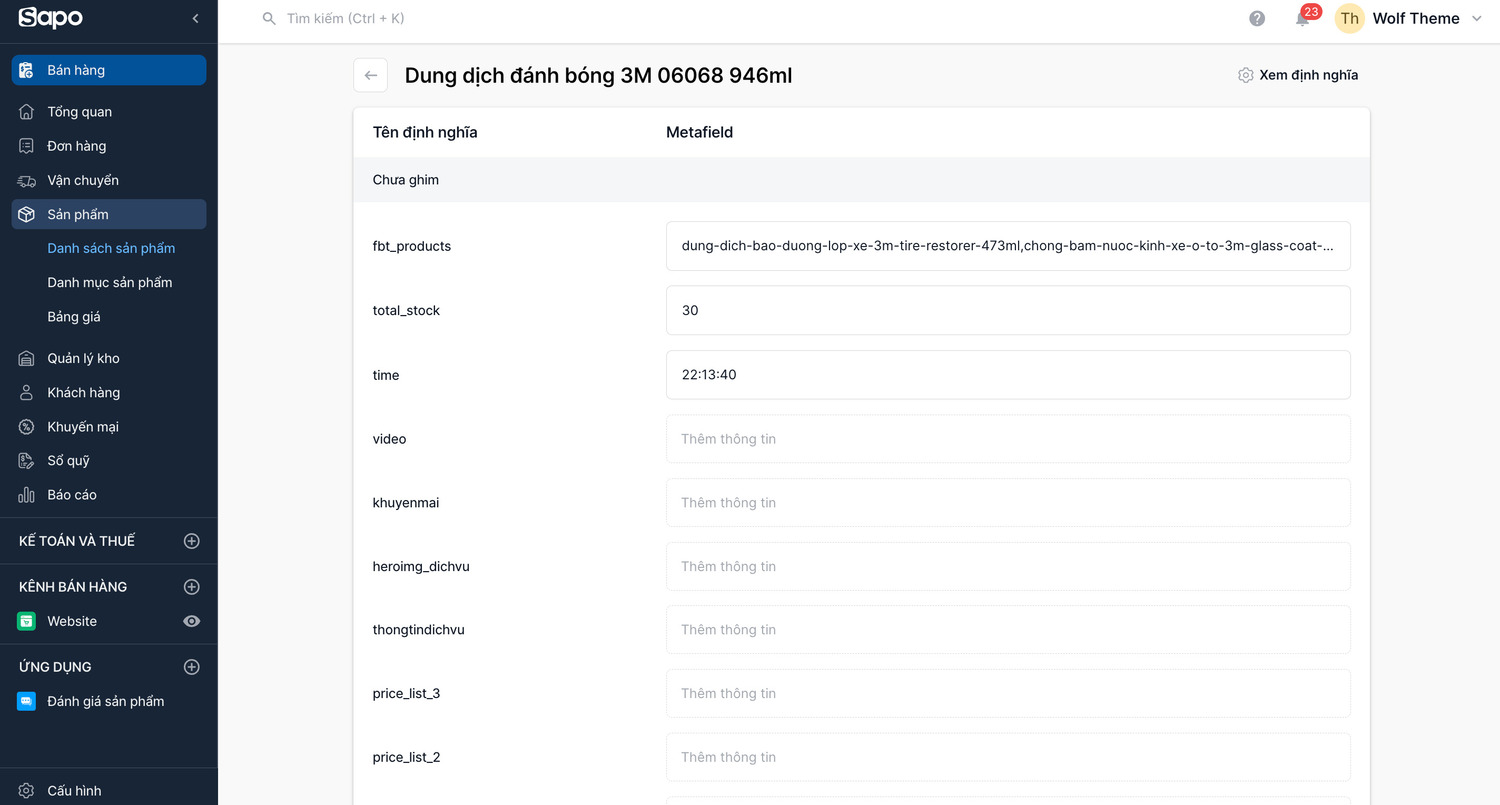Collapse the sidebar with the chevron
The width and height of the screenshot is (1500, 805).
[195, 18]
